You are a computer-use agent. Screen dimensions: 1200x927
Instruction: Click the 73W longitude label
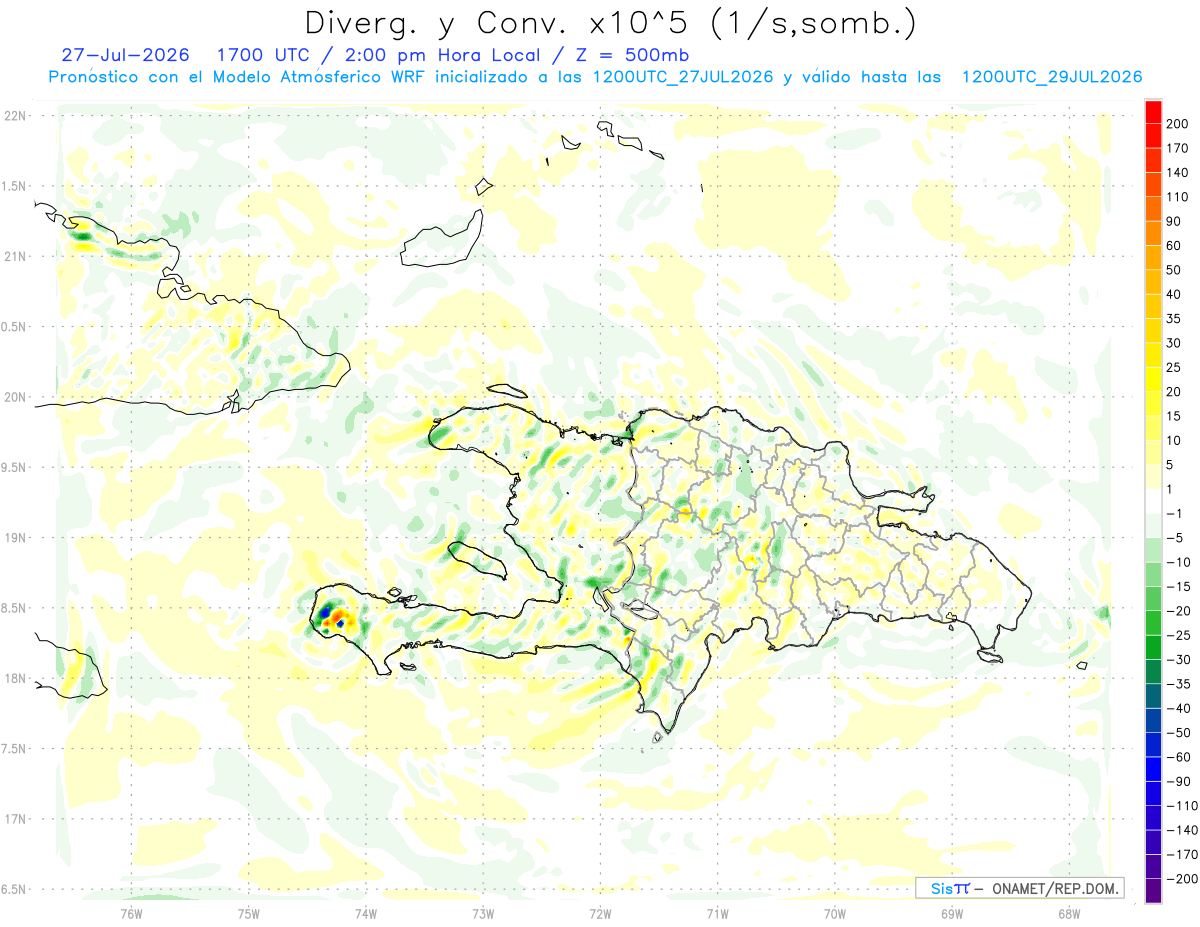tap(483, 913)
